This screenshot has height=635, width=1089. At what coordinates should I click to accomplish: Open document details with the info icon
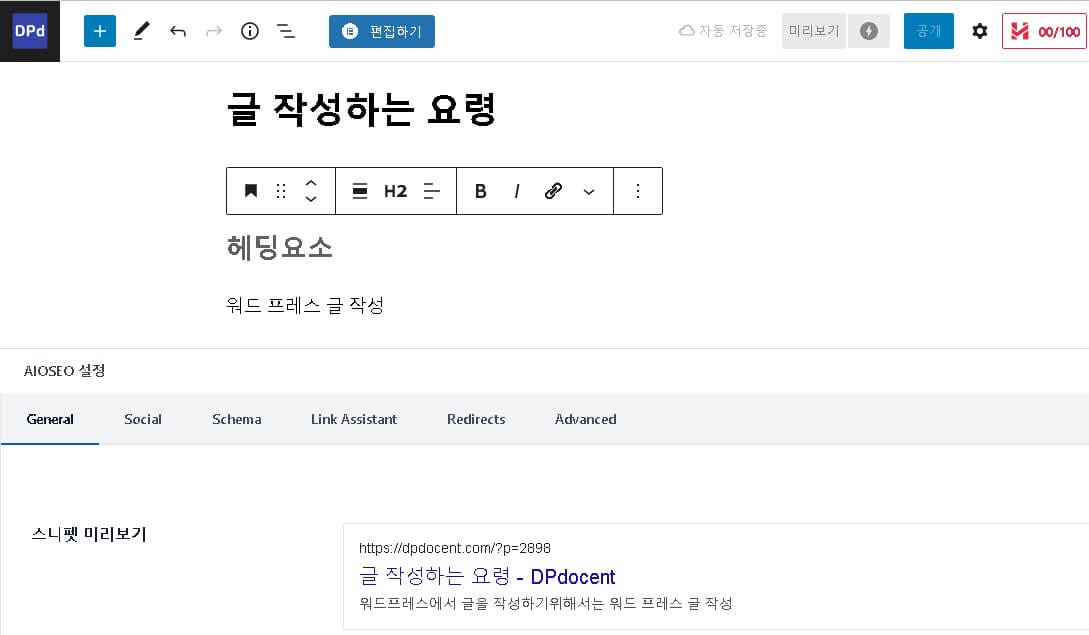click(x=249, y=31)
